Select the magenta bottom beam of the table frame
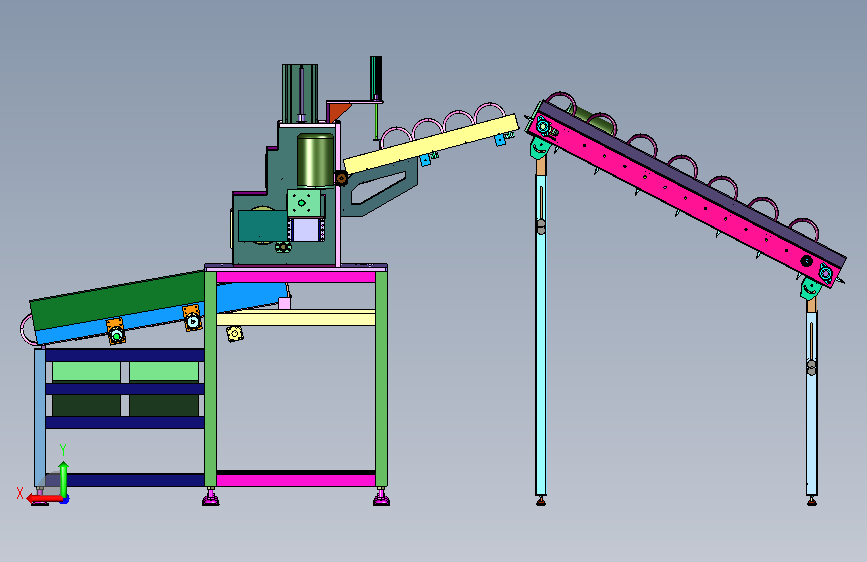867x562 pixels. [x=296, y=479]
